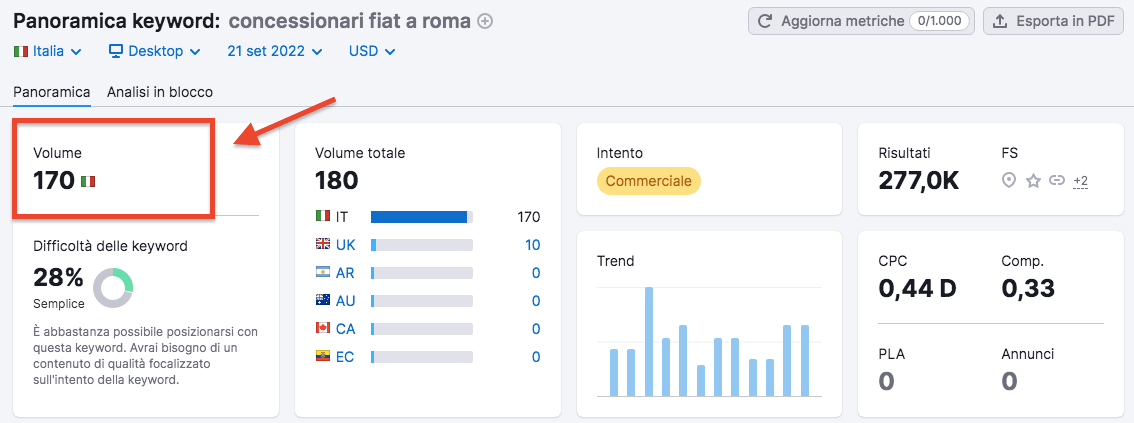Click the IT volume progress bar
Viewport: 1134px width, 423px height.
[x=421, y=217]
